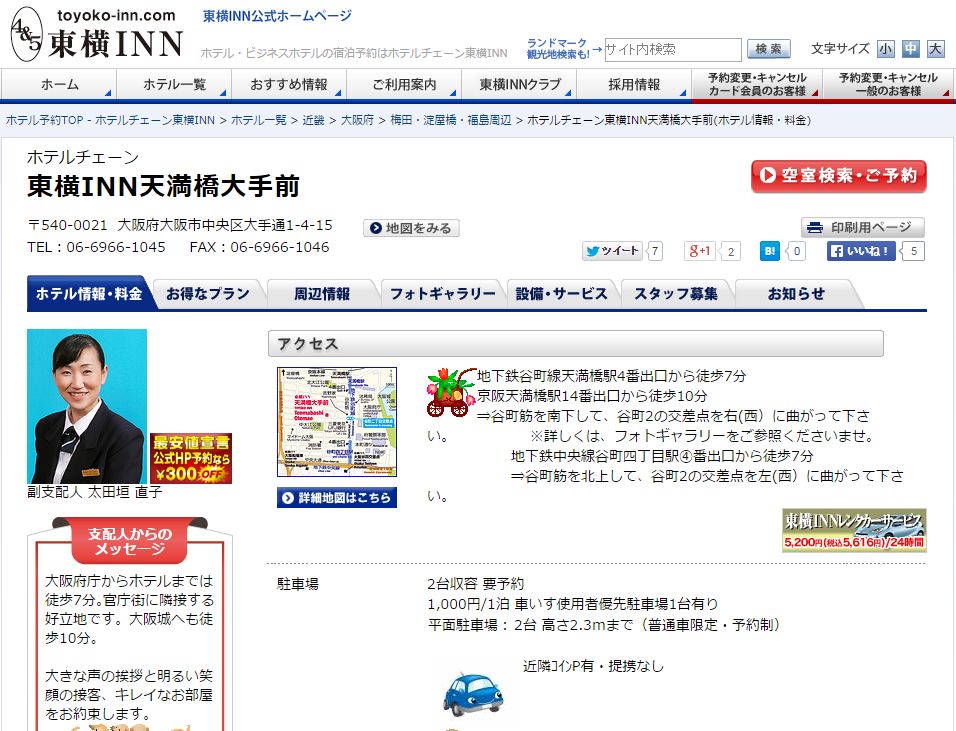Switch to the 設備・サービス tab
956x731 pixels.
(x=562, y=294)
